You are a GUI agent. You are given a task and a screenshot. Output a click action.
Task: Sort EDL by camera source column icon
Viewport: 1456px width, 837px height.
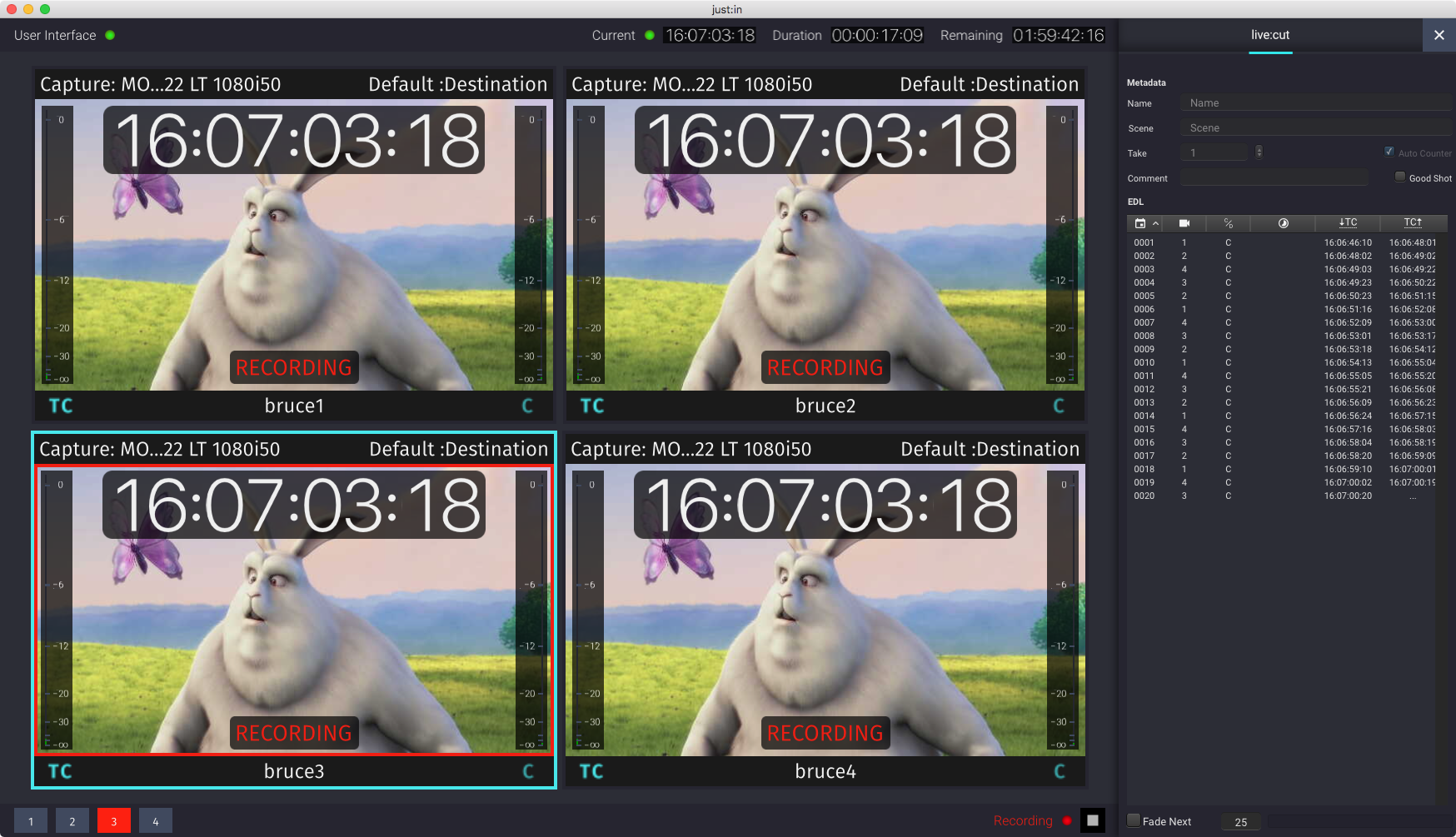(x=1184, y=223)
